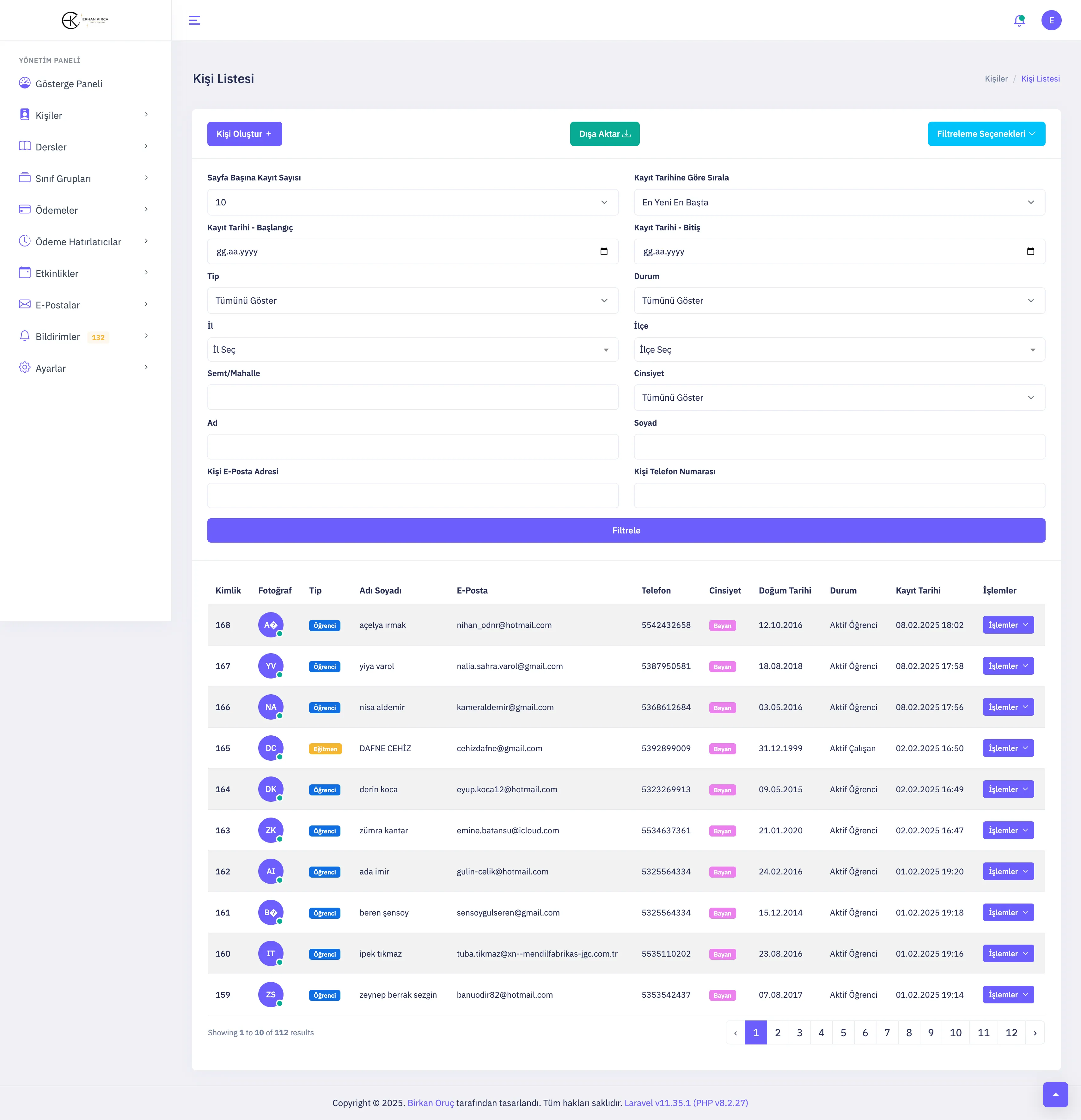This screenshot has height=1120, width=1081.
Task: Click the Kişi Oluştur button
Action: click(244, 134)
